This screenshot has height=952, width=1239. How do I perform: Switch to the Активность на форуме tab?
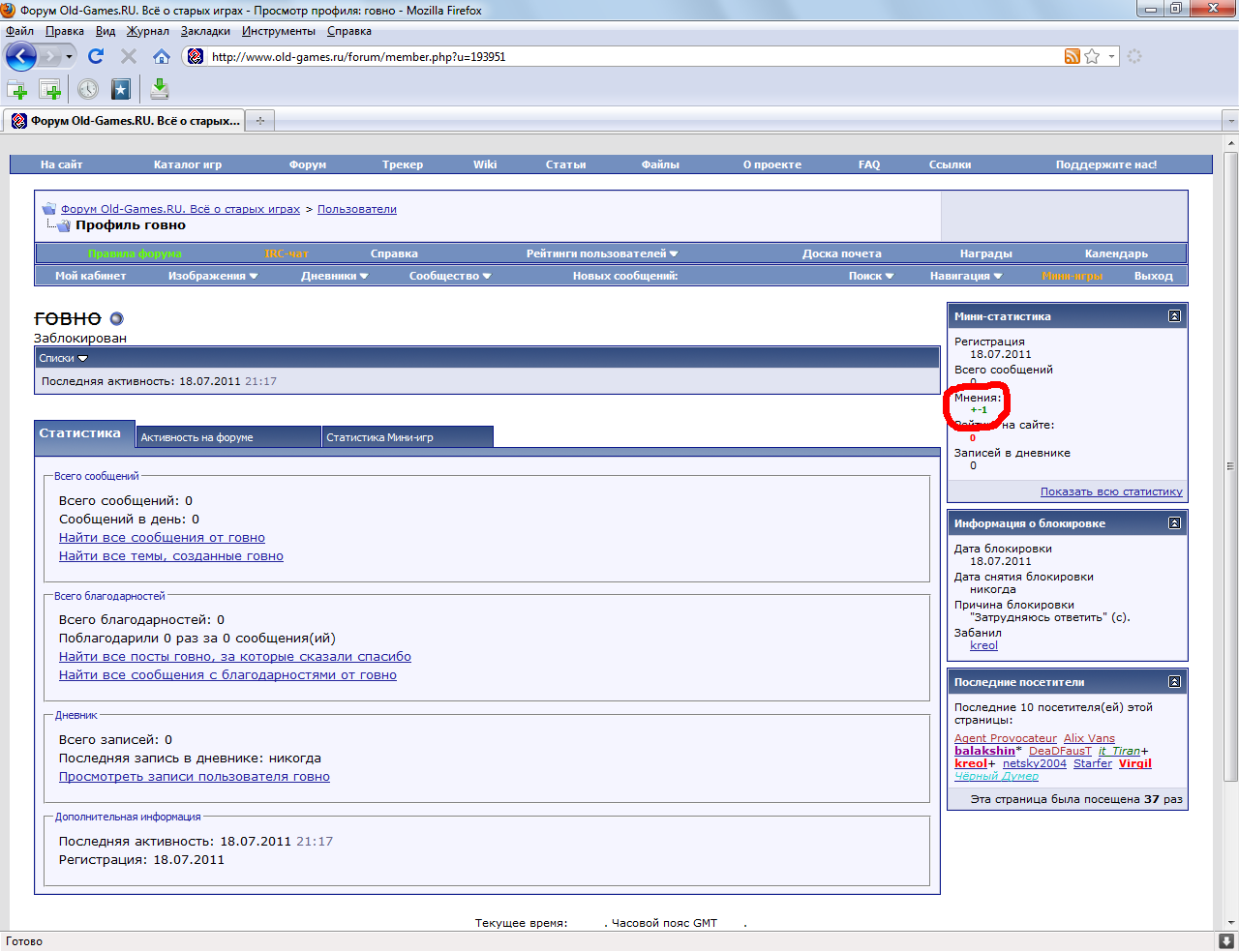(x=227, y=437)
